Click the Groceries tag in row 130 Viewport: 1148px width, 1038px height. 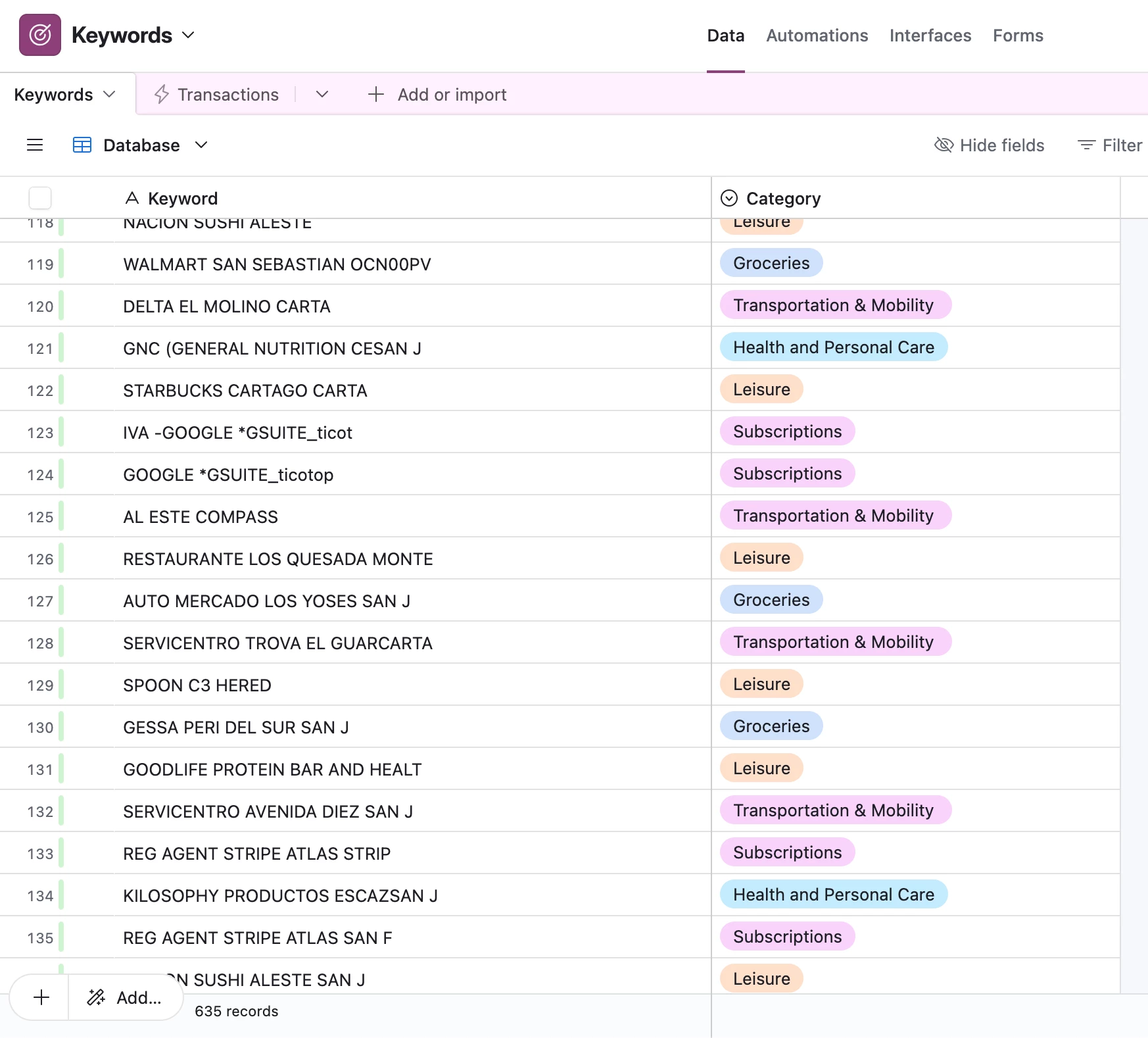click(771, 726)
